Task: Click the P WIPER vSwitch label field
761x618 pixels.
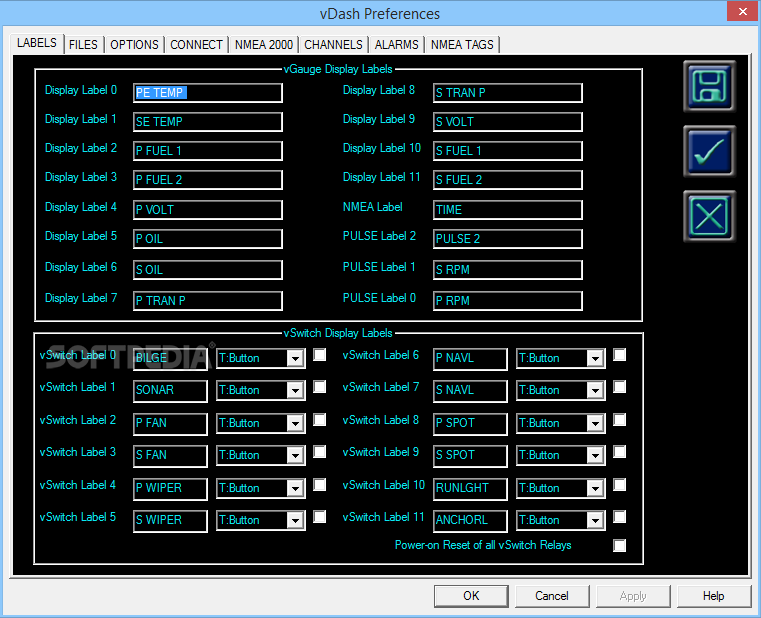Action: 170,489
